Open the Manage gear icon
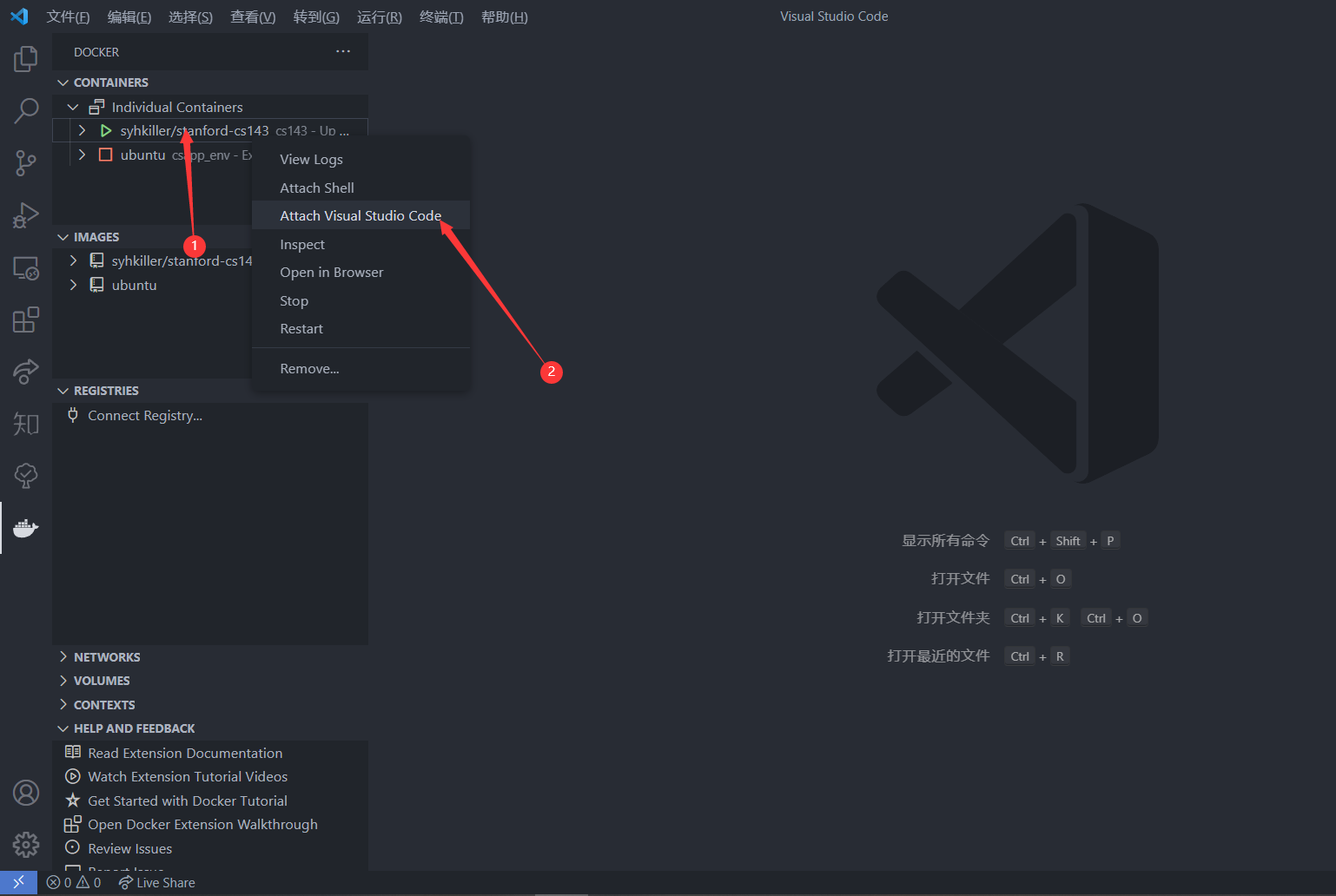This screenshot has height=896, width=1336. pyautogui.click(x=26, y=844)
